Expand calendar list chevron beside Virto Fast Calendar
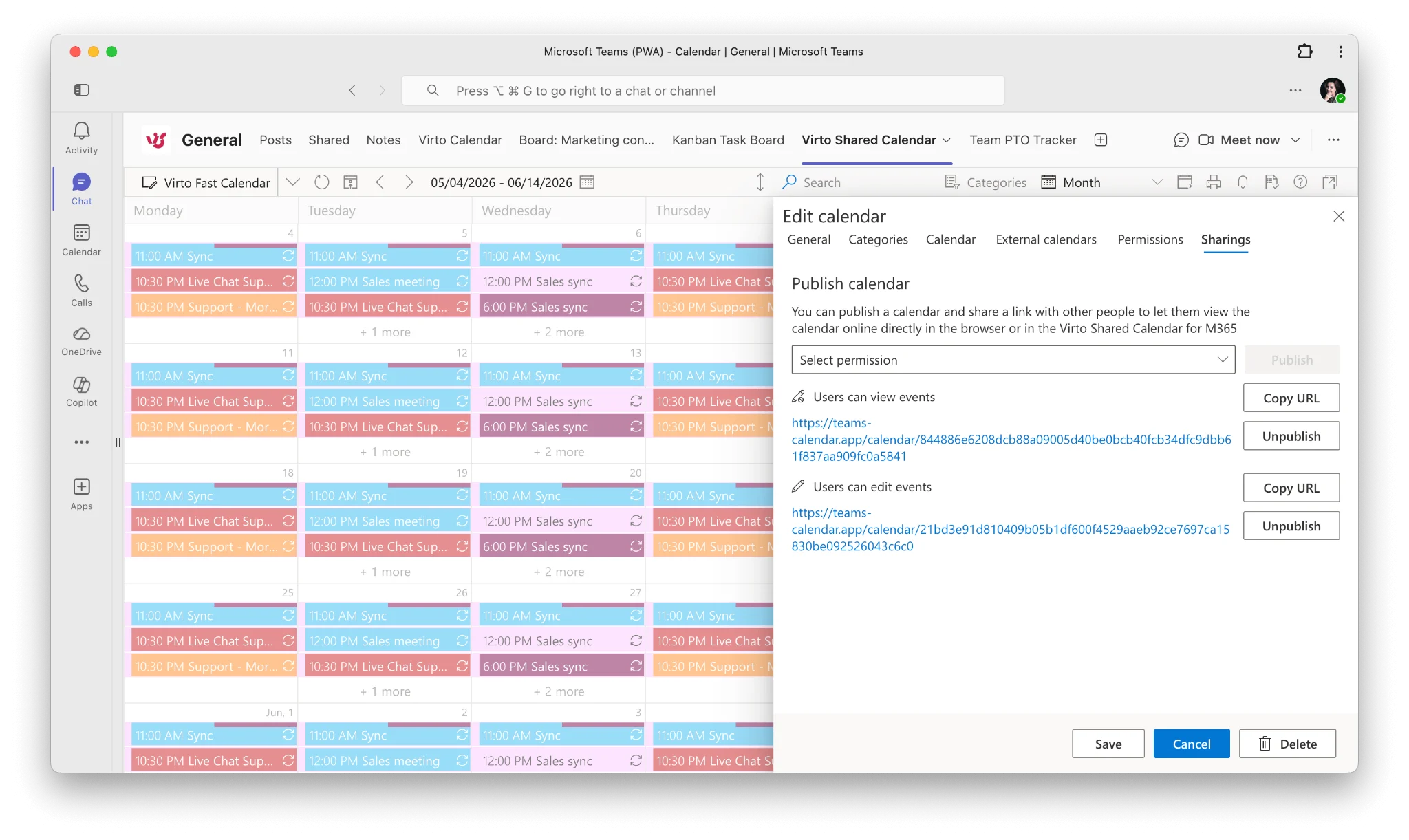 [293, 182]
